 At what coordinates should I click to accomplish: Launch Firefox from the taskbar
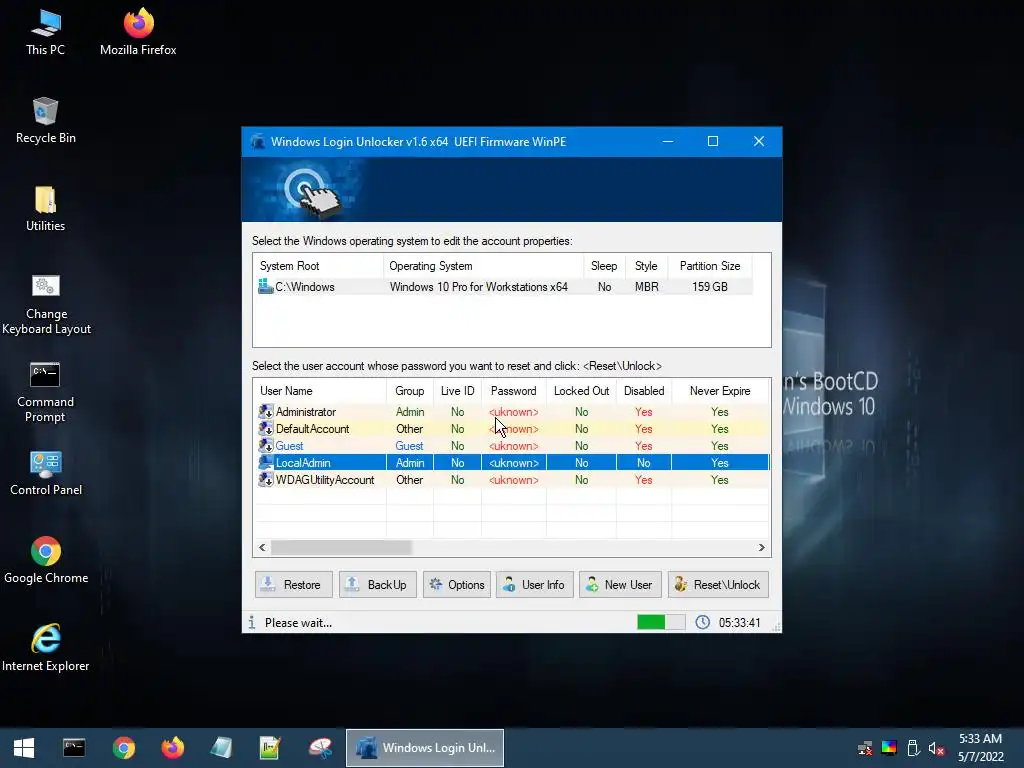coord(172,748)
